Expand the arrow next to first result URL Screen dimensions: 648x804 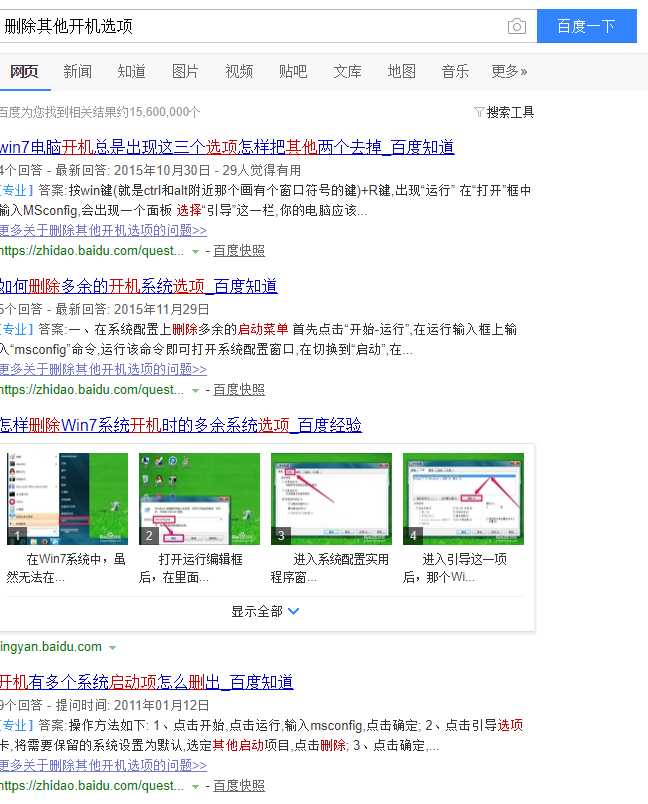pos(195,252)
